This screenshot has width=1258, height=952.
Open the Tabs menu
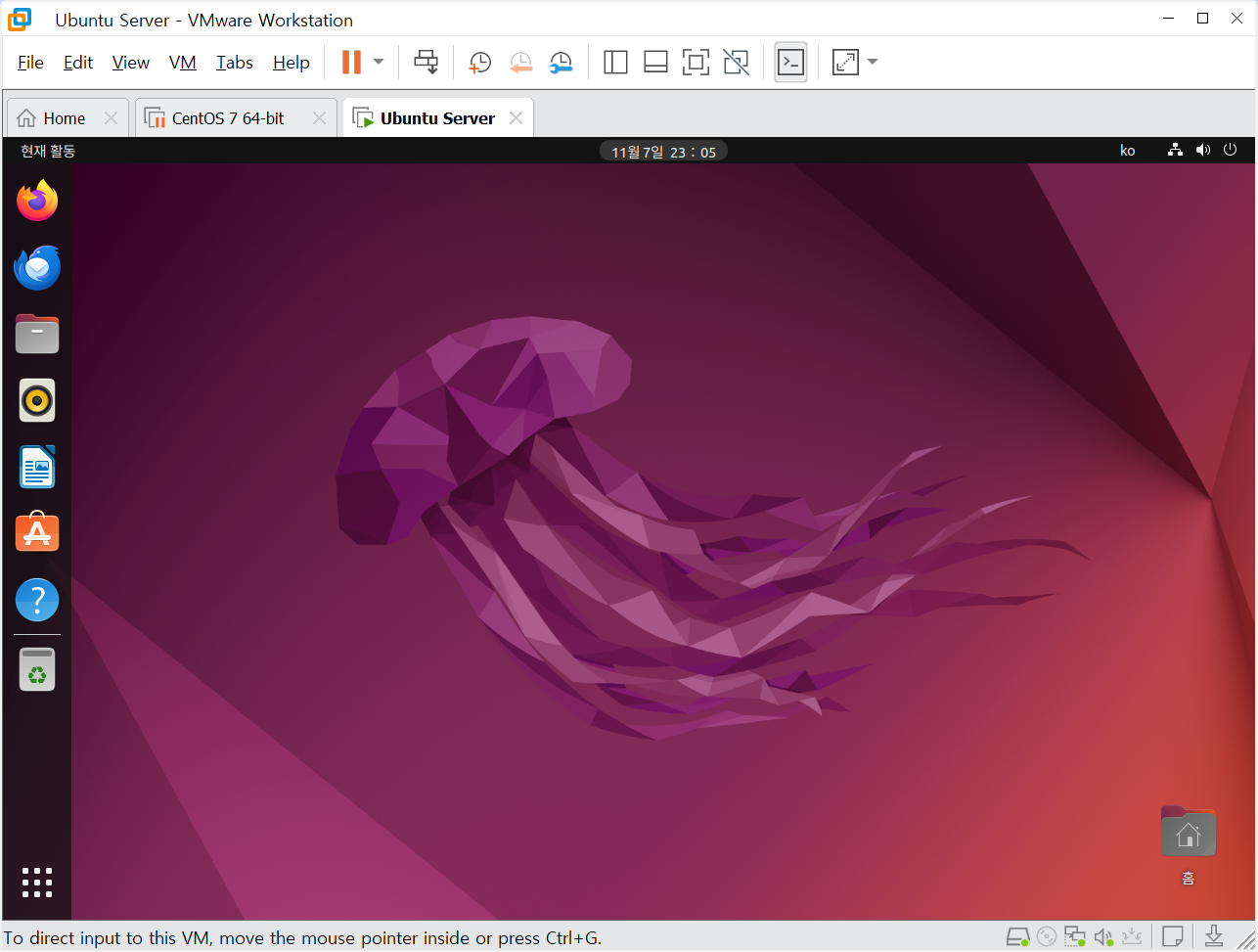pyautogui.click(x=235, y=63)
